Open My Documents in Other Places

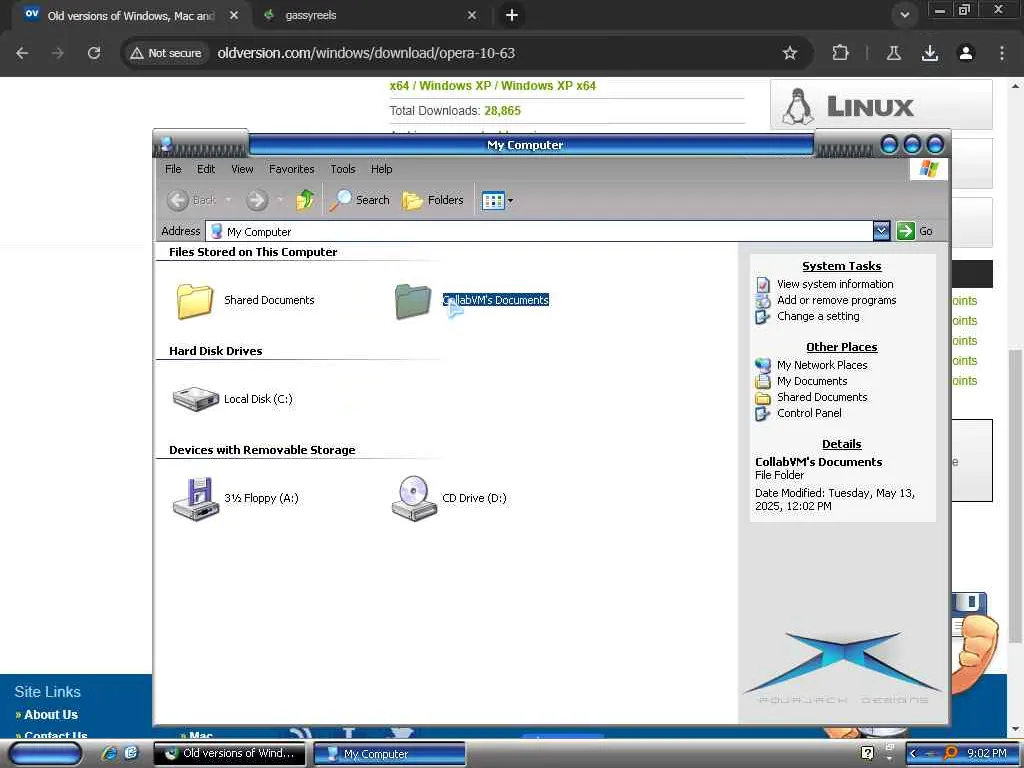point(812,381)
